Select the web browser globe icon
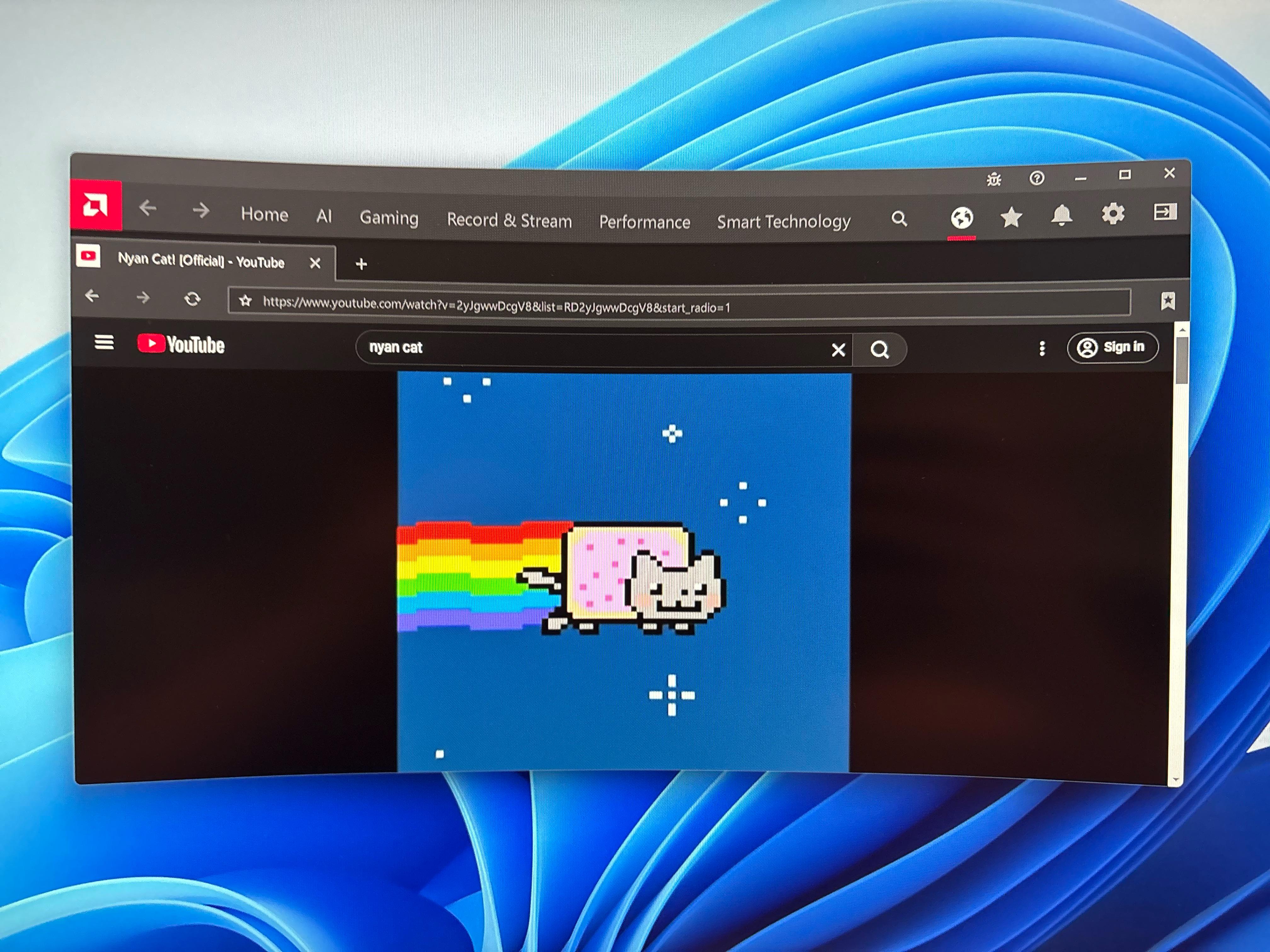This screenshot has height=952, width=1270. click(962, 218)
